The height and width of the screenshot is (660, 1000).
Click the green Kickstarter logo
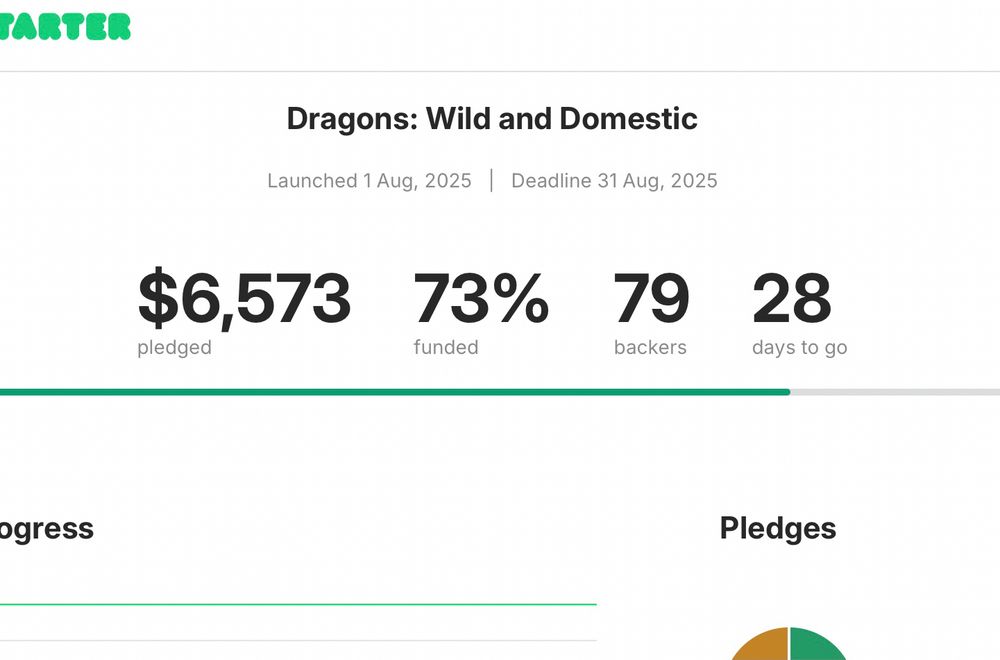pyautogui.click(x=64, y=27)
